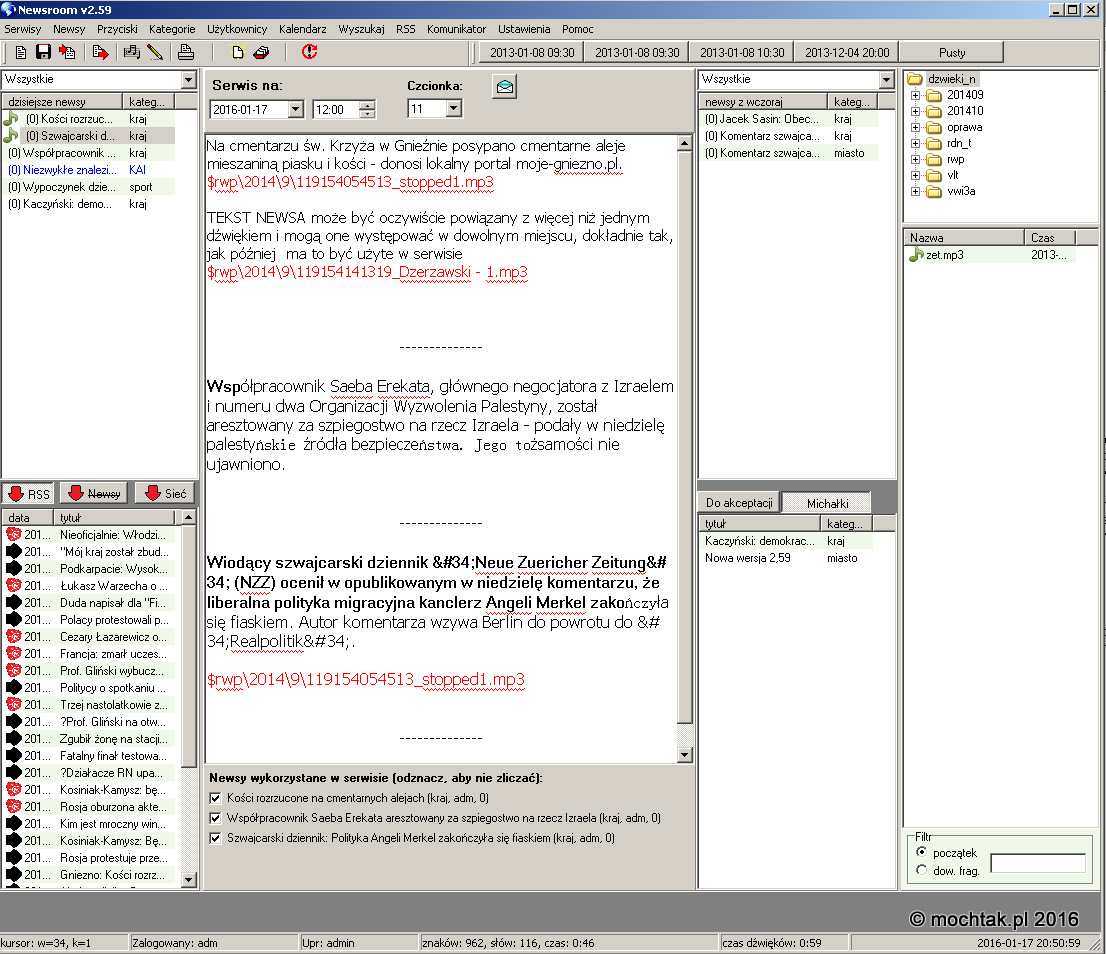Click the new document toolbar icon
This screenshot has height=954, width=1106.
20,52
